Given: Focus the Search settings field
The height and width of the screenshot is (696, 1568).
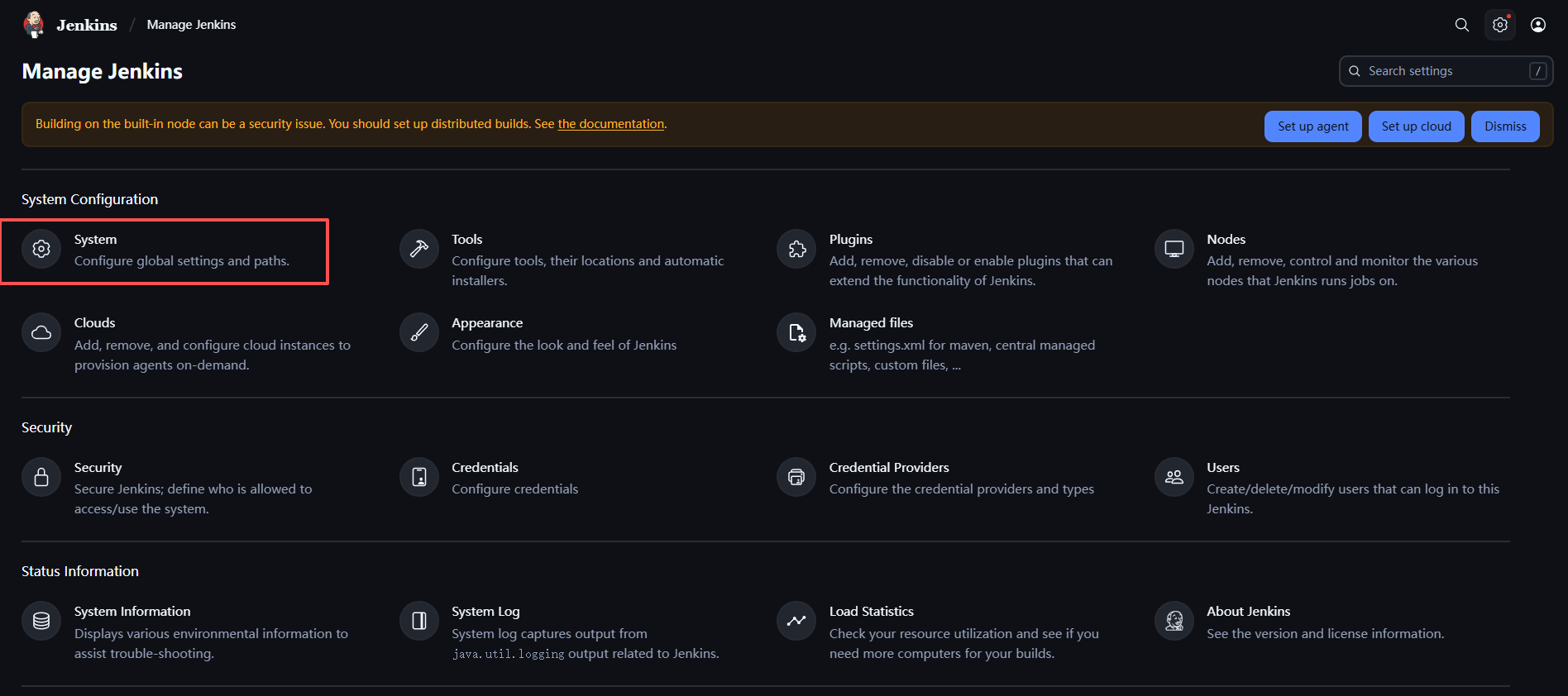Looking at the screenshot, I should tap(1445, 71).
